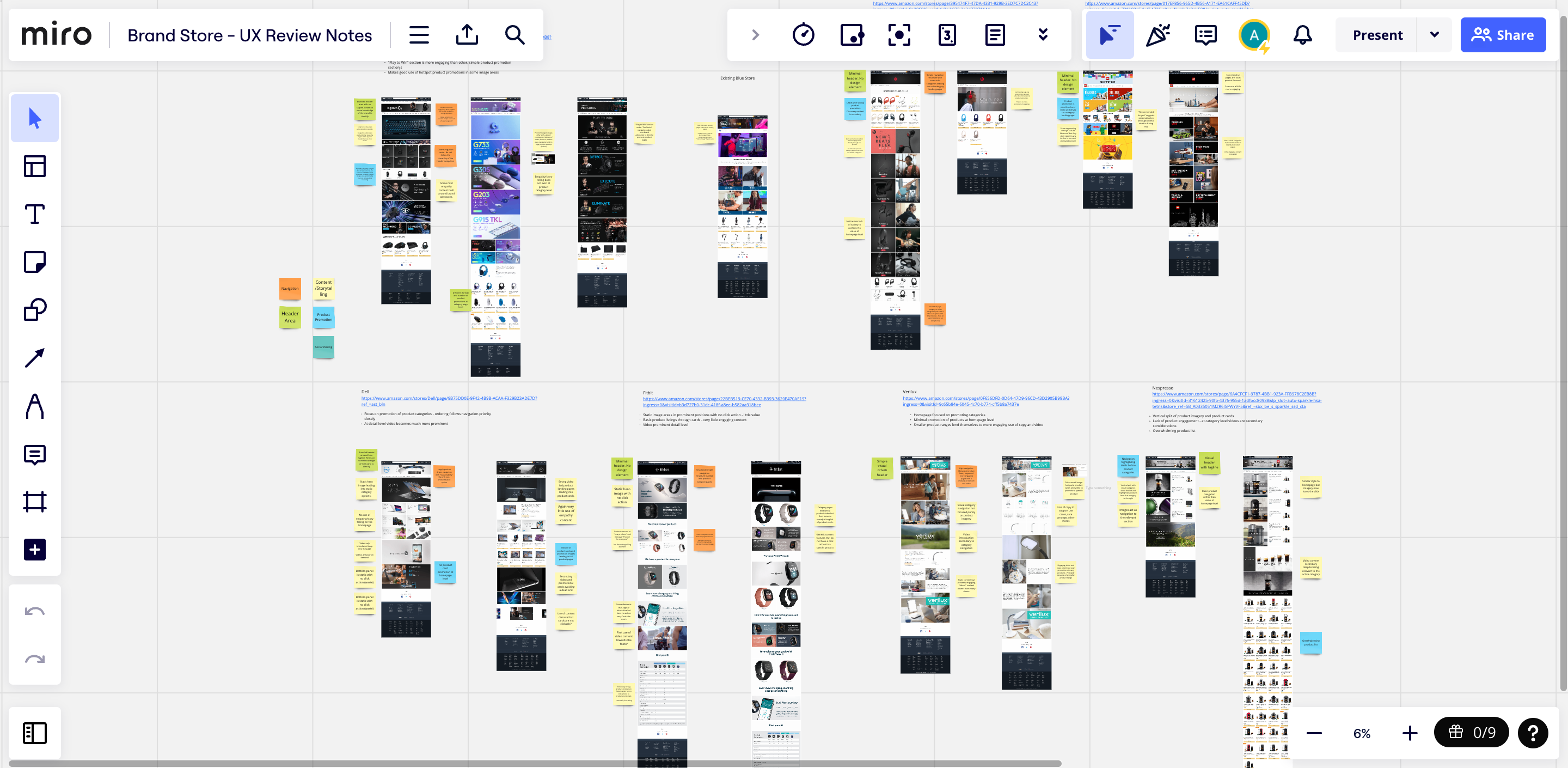The height and width of the screenshot is (768, 1568).
Task: Click the Redo arrow
Action: (x=35, y=659)
